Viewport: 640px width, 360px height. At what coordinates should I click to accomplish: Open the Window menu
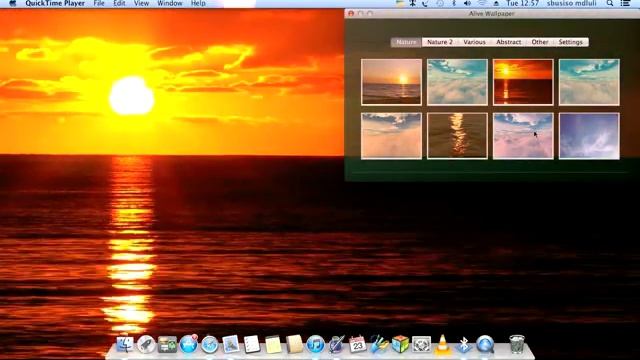(x=170, y=3)
